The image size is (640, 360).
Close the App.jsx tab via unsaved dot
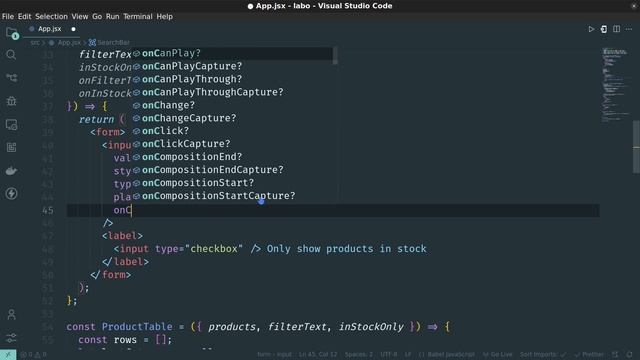pyautogui.click(x=73, y=29)
